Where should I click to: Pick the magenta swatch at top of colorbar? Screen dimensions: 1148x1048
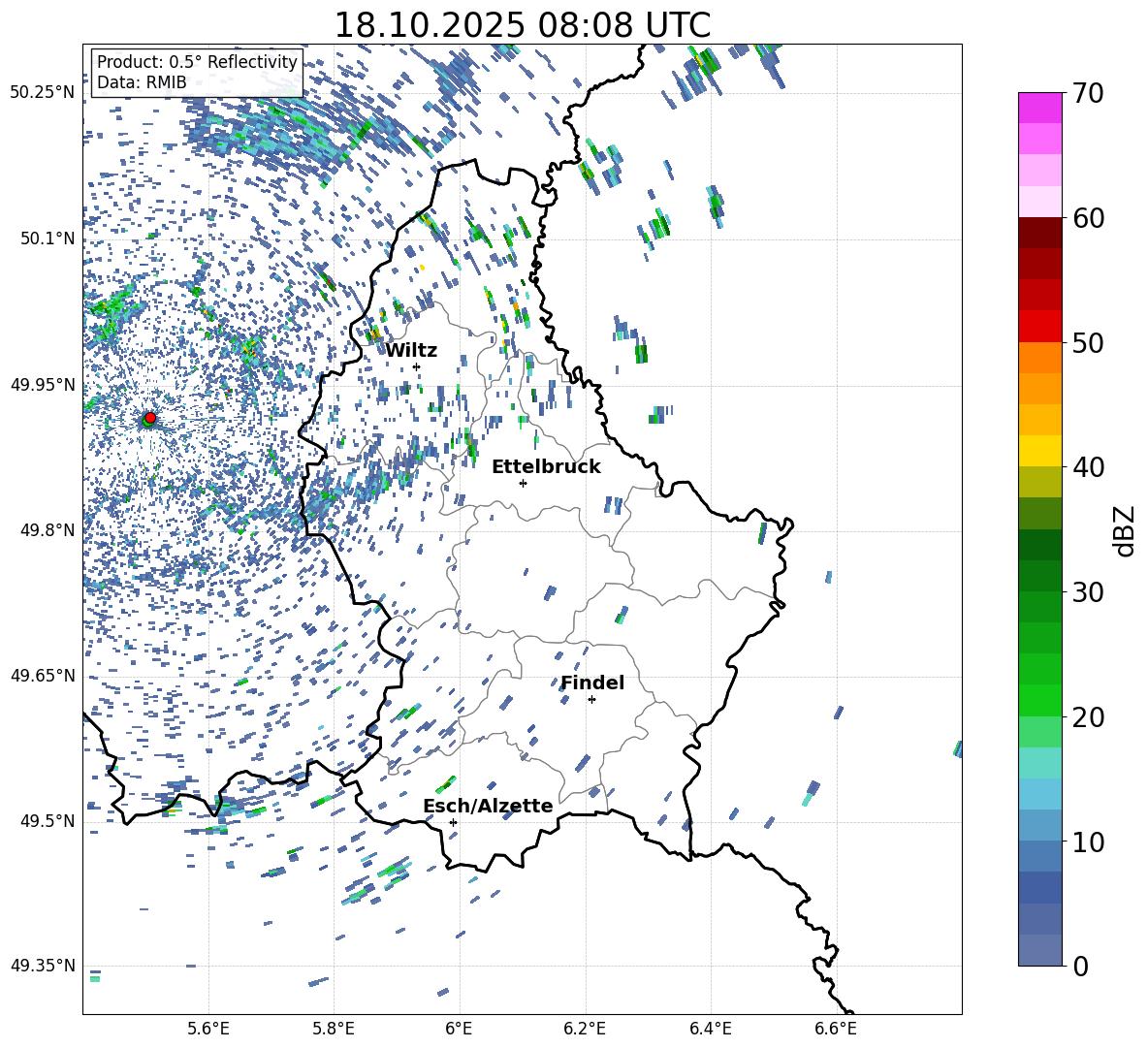point(1040,108)
